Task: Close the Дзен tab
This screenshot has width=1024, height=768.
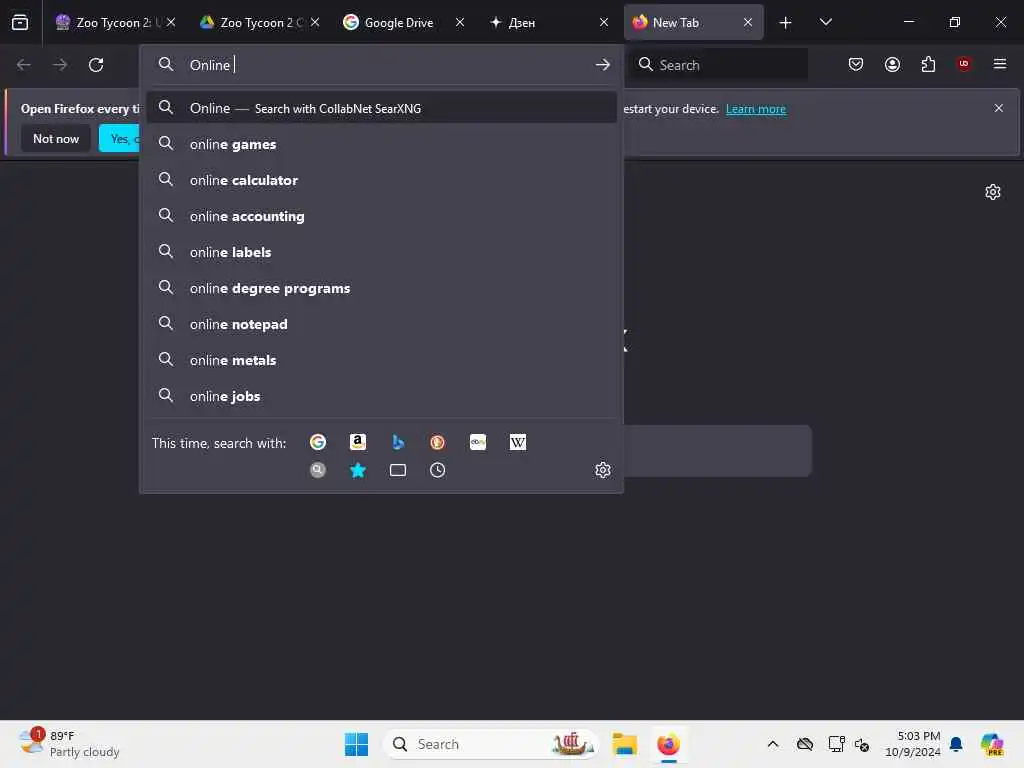Action: click(x=604, y=22)
